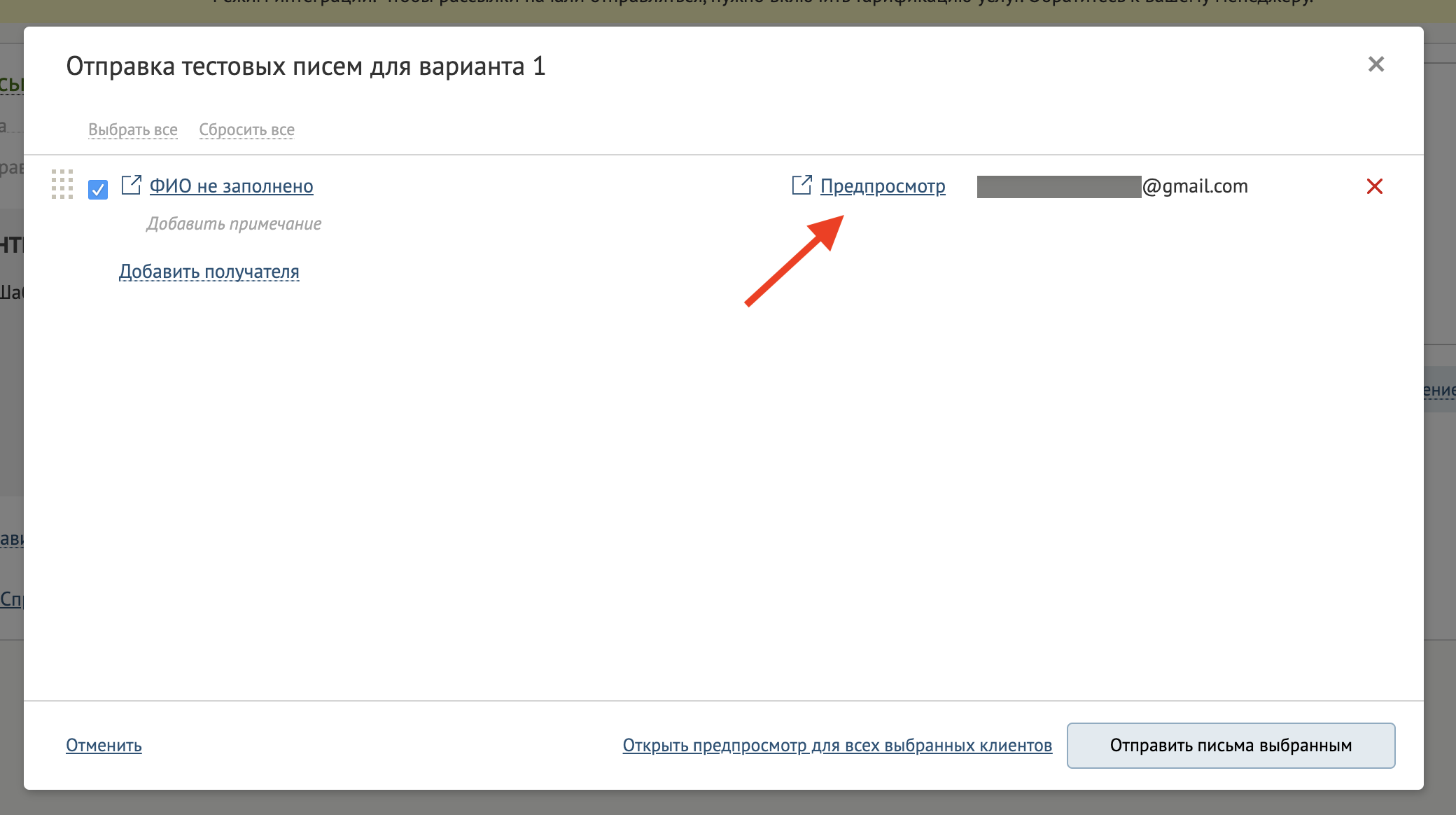Open external link icon beside ФИО не заполнено
The height and width of the screenshot is (815, 1456).
point(132,185)
